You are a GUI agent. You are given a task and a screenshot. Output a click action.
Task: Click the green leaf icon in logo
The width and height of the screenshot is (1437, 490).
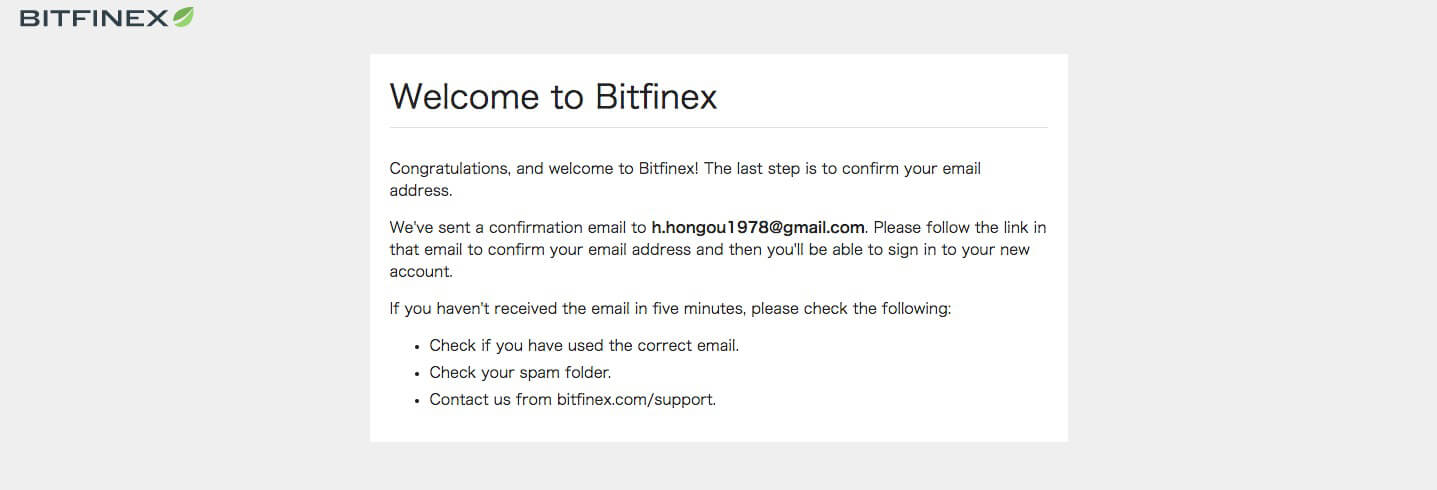point(183,17)
